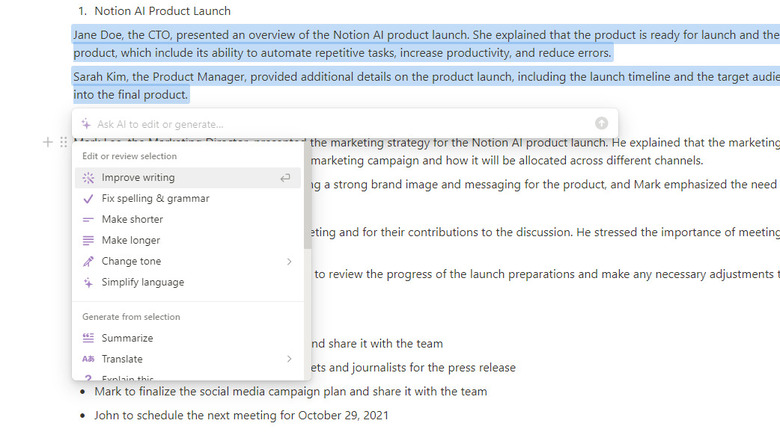Viewport: 780px width, 438px height.
Task: Click the Translate language icon
Action: (x=88, y=359)
